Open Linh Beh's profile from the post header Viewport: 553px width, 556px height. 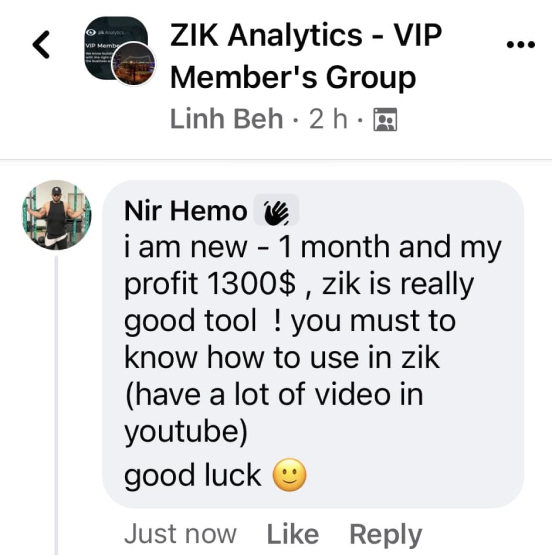[227, 119]
